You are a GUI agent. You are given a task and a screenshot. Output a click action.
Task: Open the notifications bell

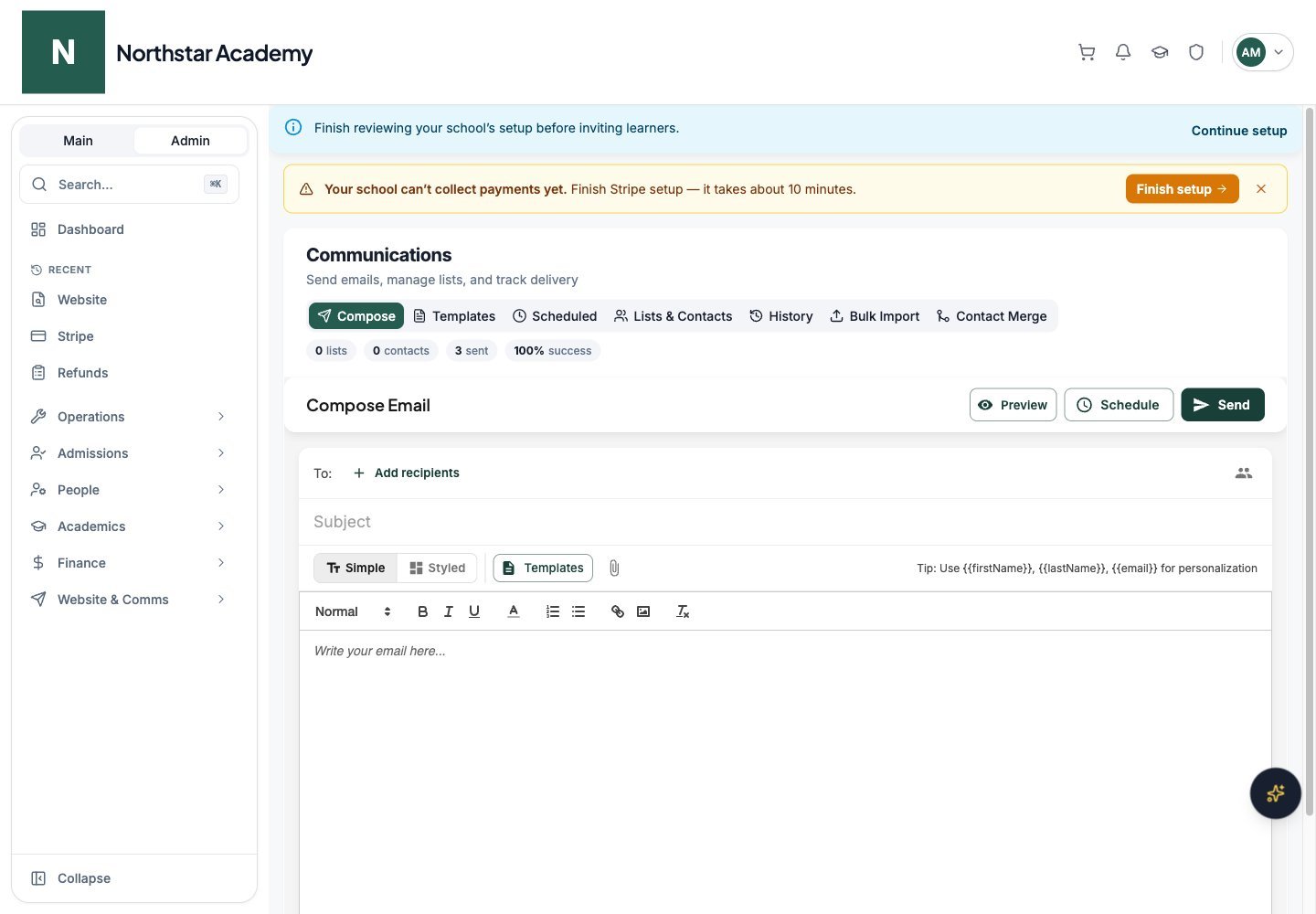tap(1123, 52)
